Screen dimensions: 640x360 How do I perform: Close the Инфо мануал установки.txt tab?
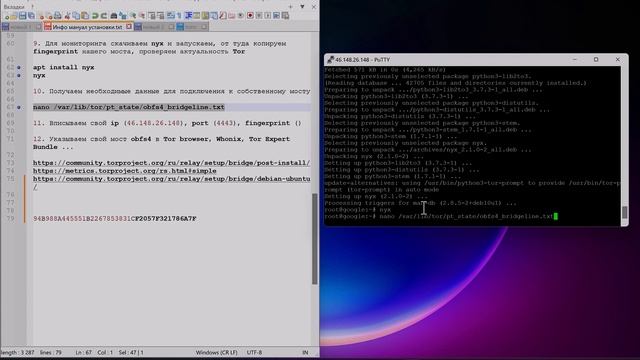129,27
